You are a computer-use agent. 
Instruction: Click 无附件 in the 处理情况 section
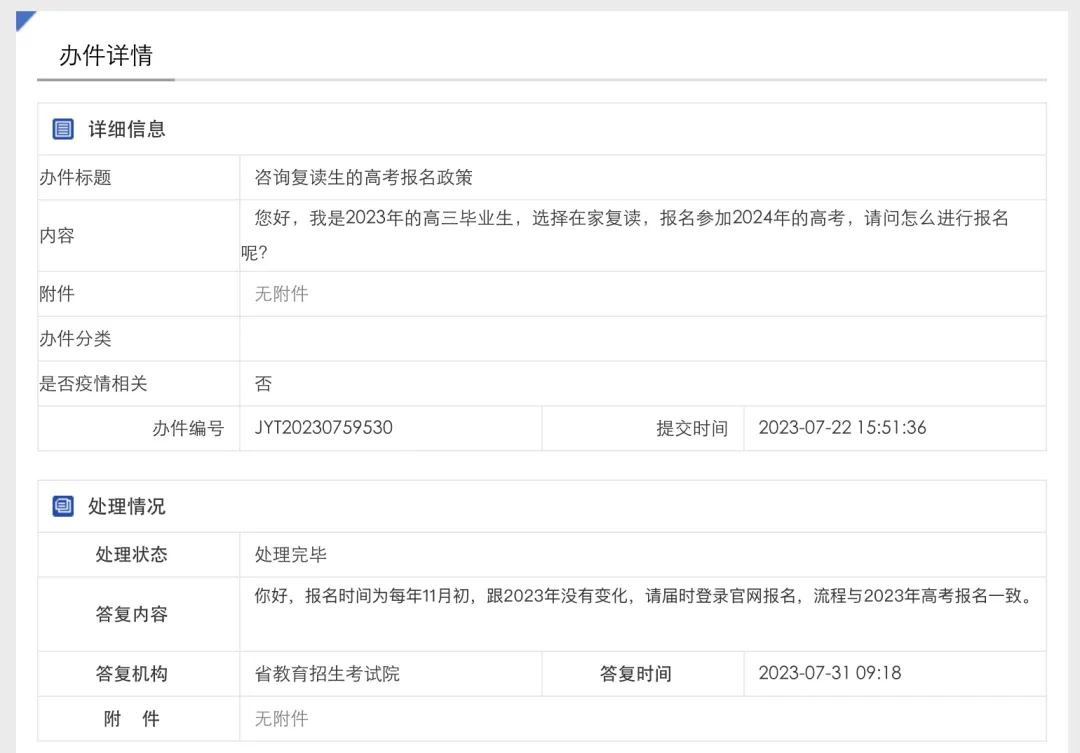tap(281, 719)
